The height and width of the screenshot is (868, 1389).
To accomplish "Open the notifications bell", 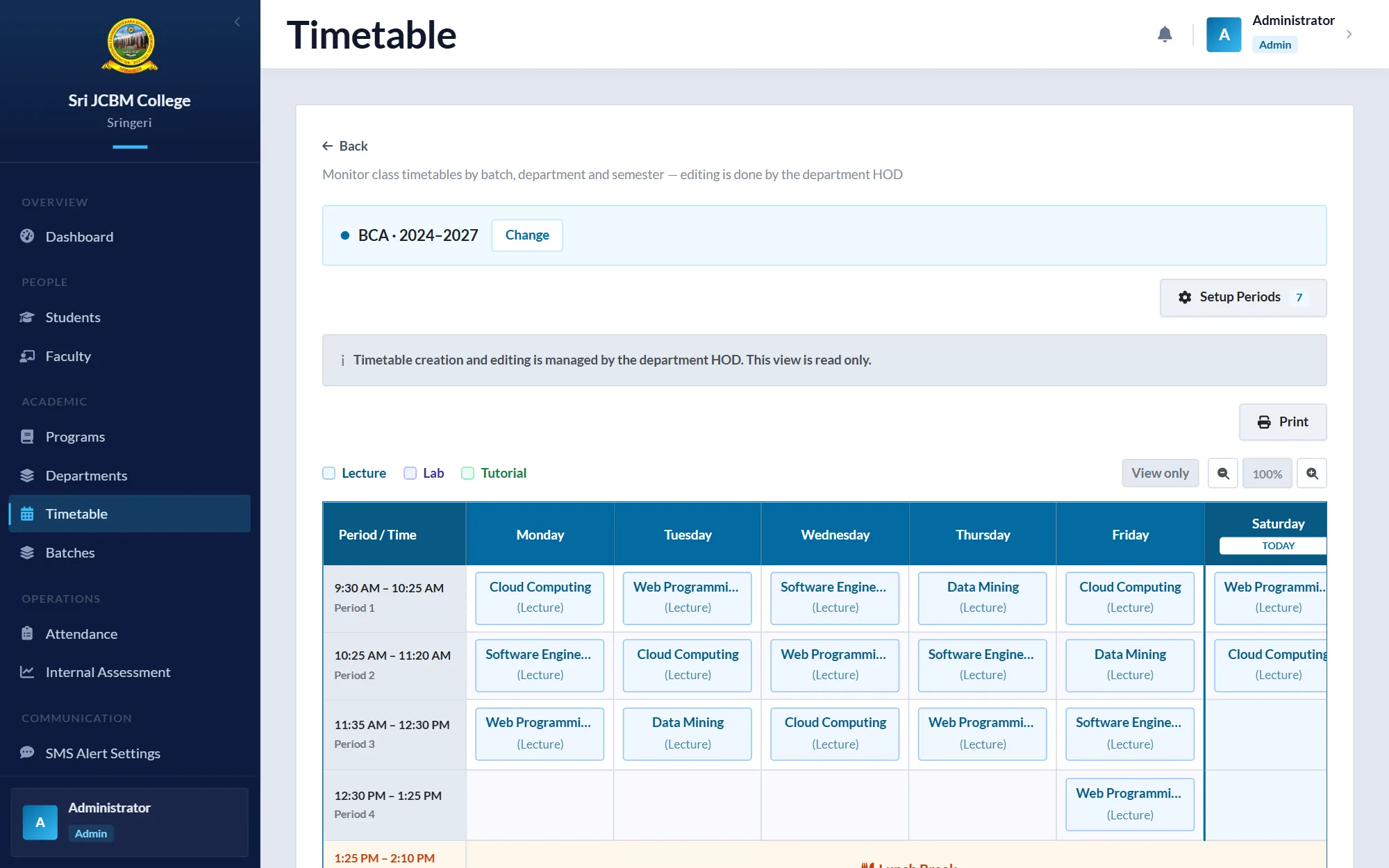I will point(1165,34).
